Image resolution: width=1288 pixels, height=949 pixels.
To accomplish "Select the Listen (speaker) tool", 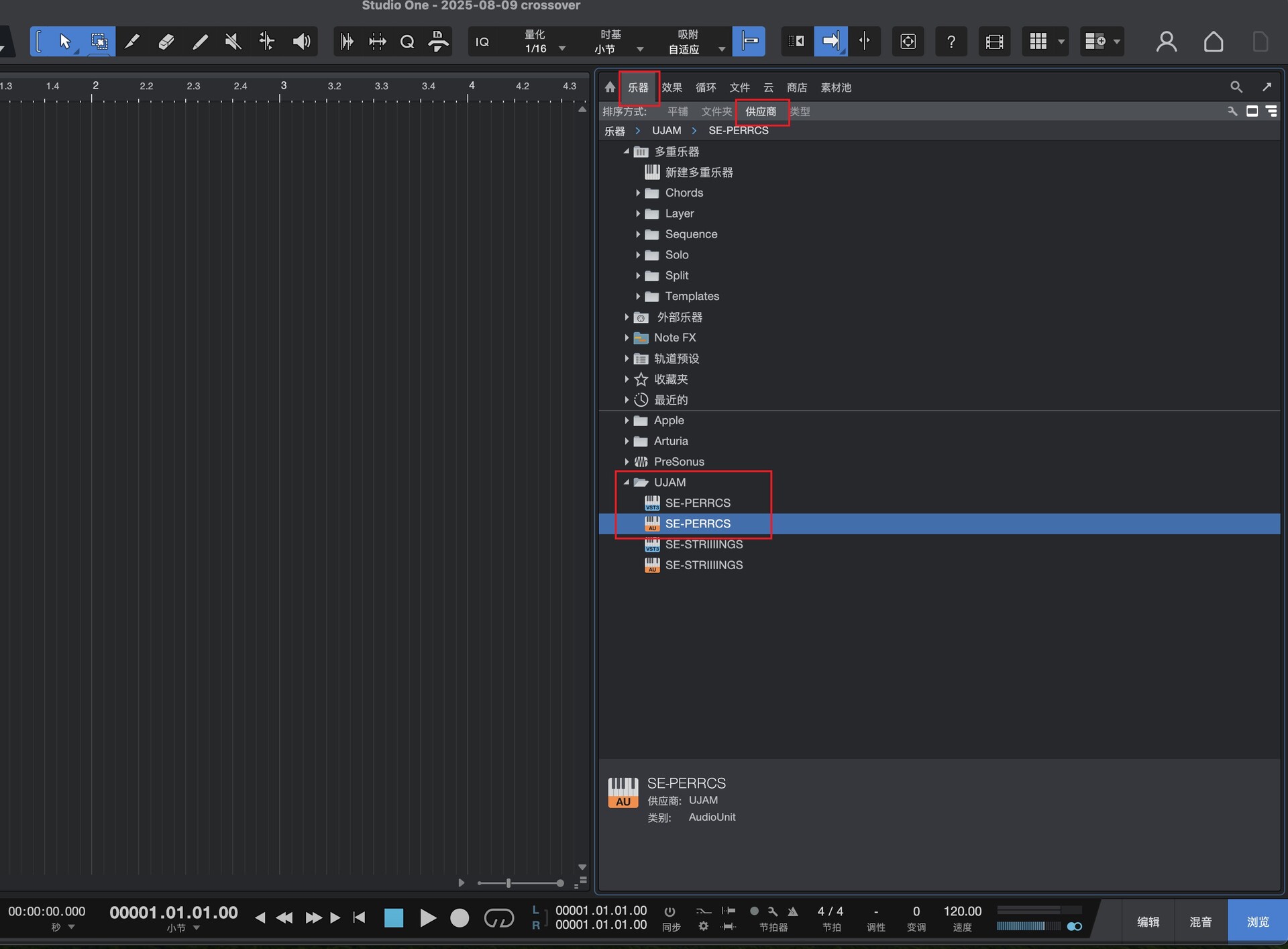I will pyautogui.click(x=301, y=42).
